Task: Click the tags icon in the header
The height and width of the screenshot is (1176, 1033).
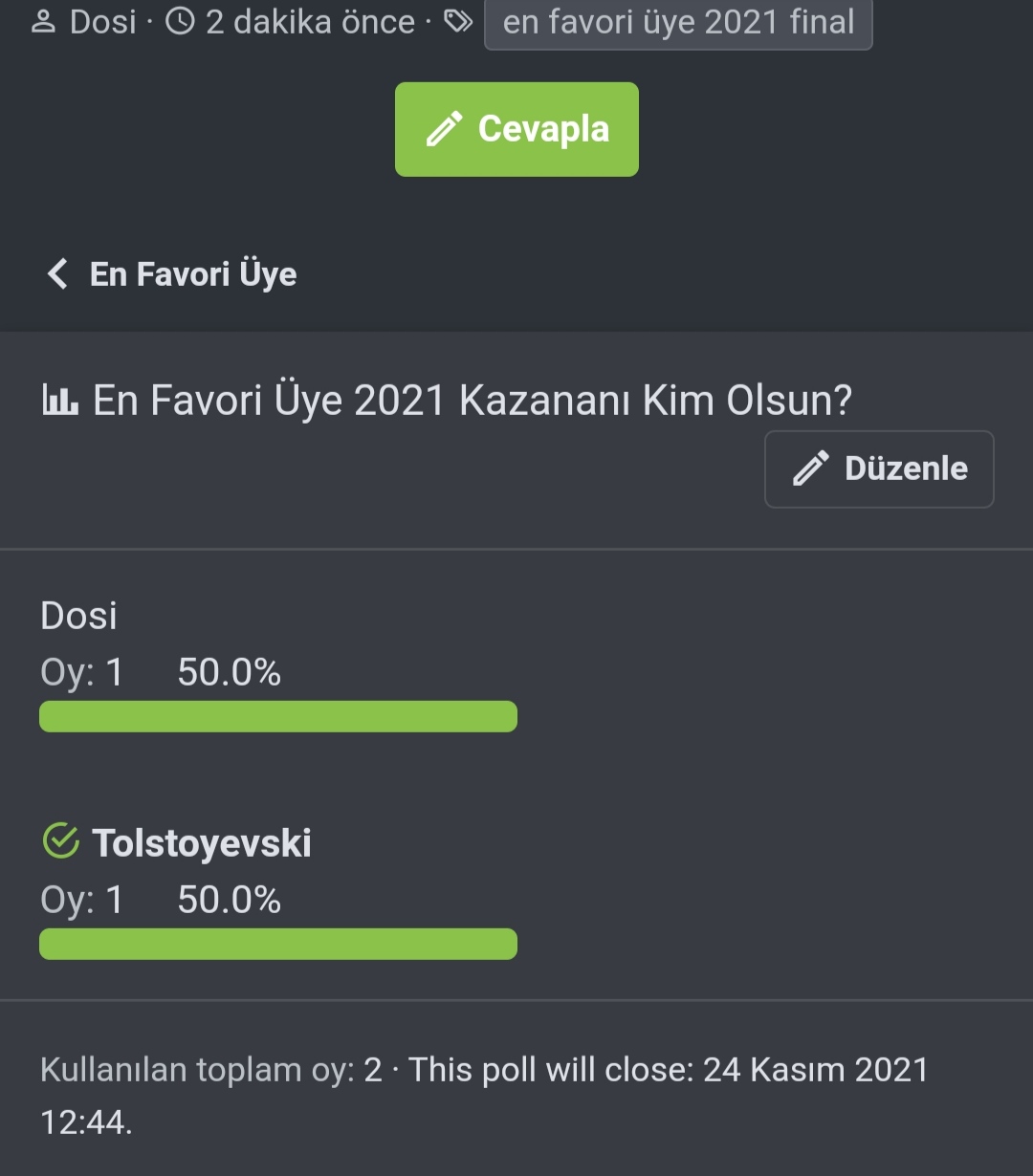Action: pyautogui.click(x=458, y=22)
